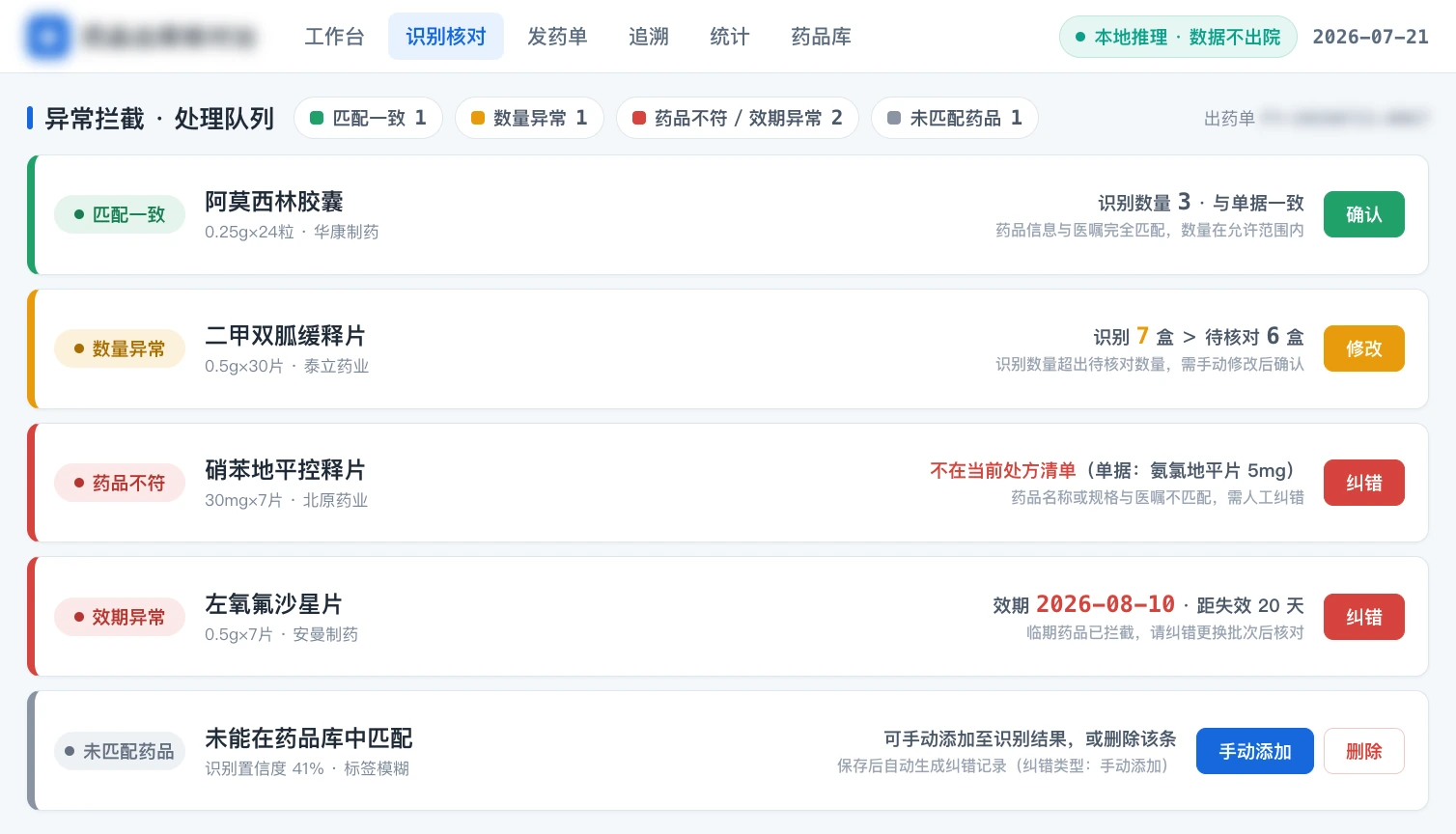The height and width of the screenshot is (834, 1456).
Task: Click the gray 未匹配药品 row tag
Action: pos(120,751)
